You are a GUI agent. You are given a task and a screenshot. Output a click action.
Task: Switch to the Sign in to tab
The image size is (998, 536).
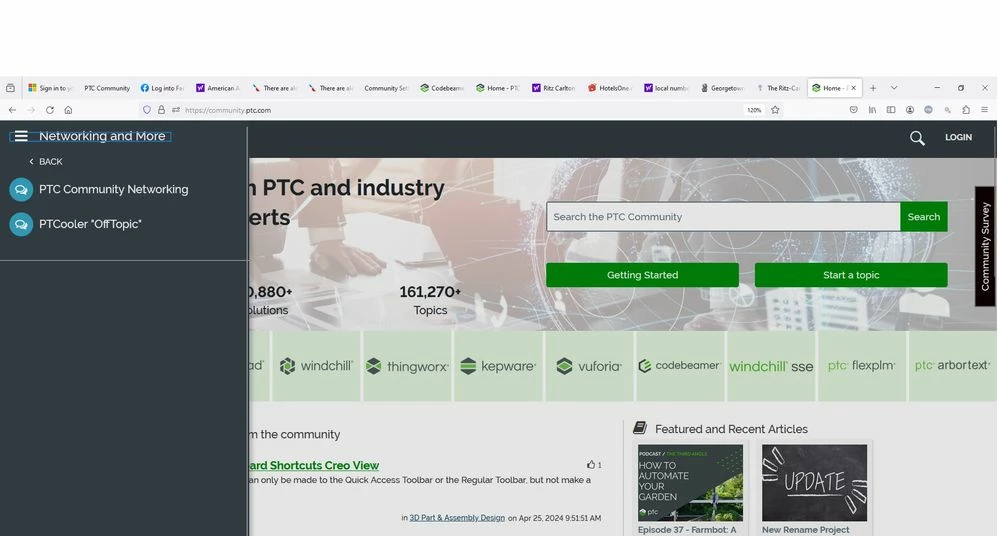[x=50, y=88]
